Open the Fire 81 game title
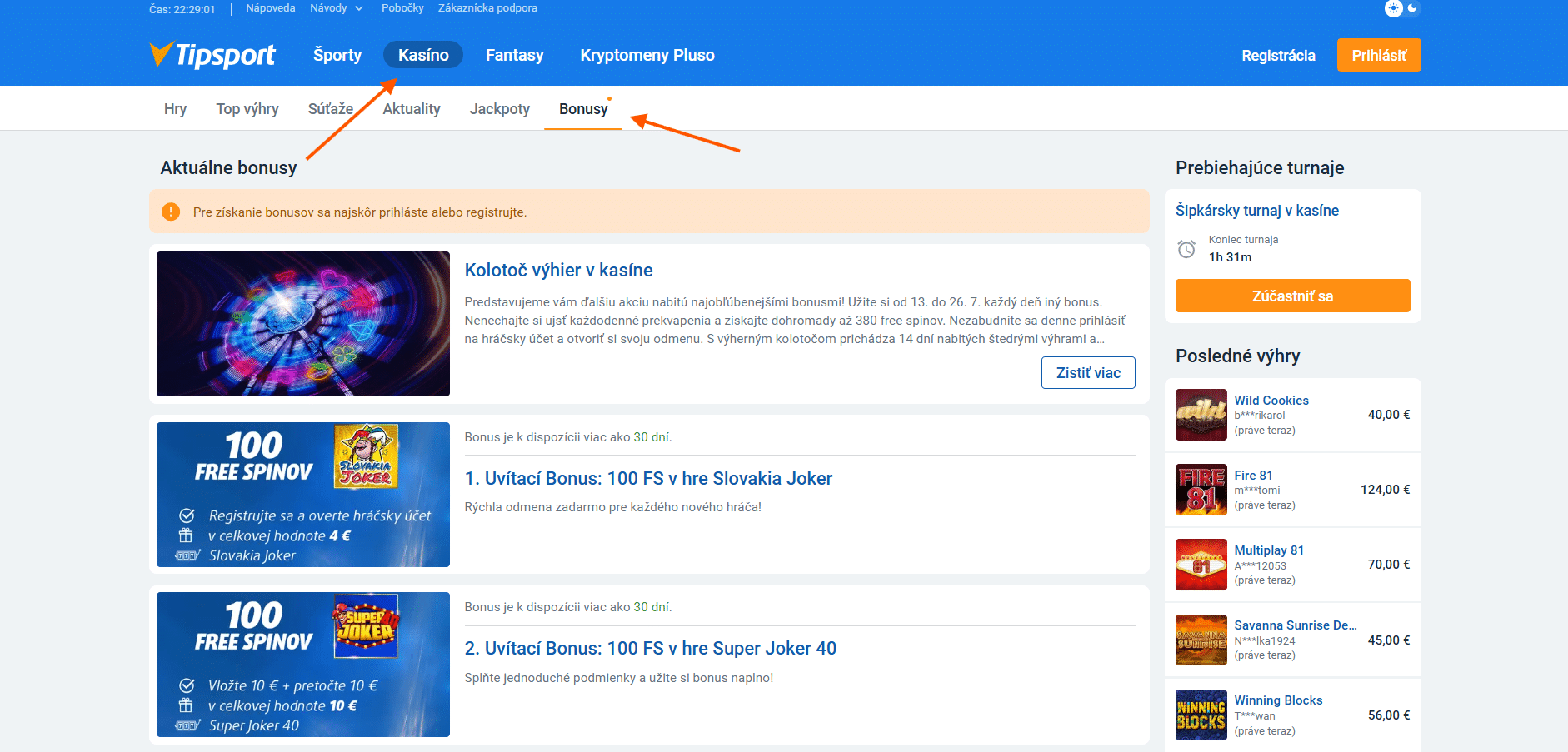The height and width of the screenshot is (752, 1568). [x=1254, y=476]
